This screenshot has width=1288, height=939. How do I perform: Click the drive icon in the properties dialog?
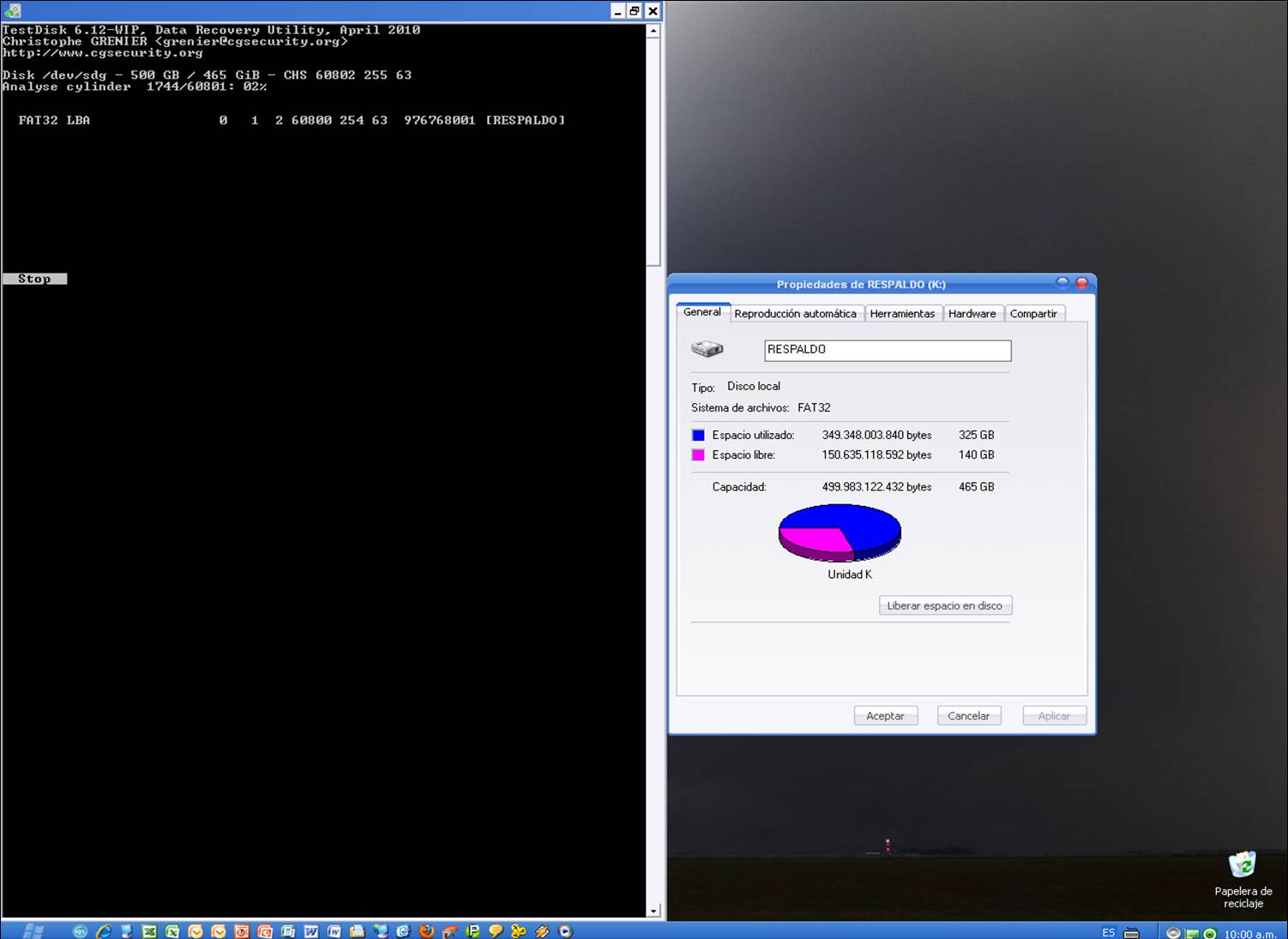(707, 349)
